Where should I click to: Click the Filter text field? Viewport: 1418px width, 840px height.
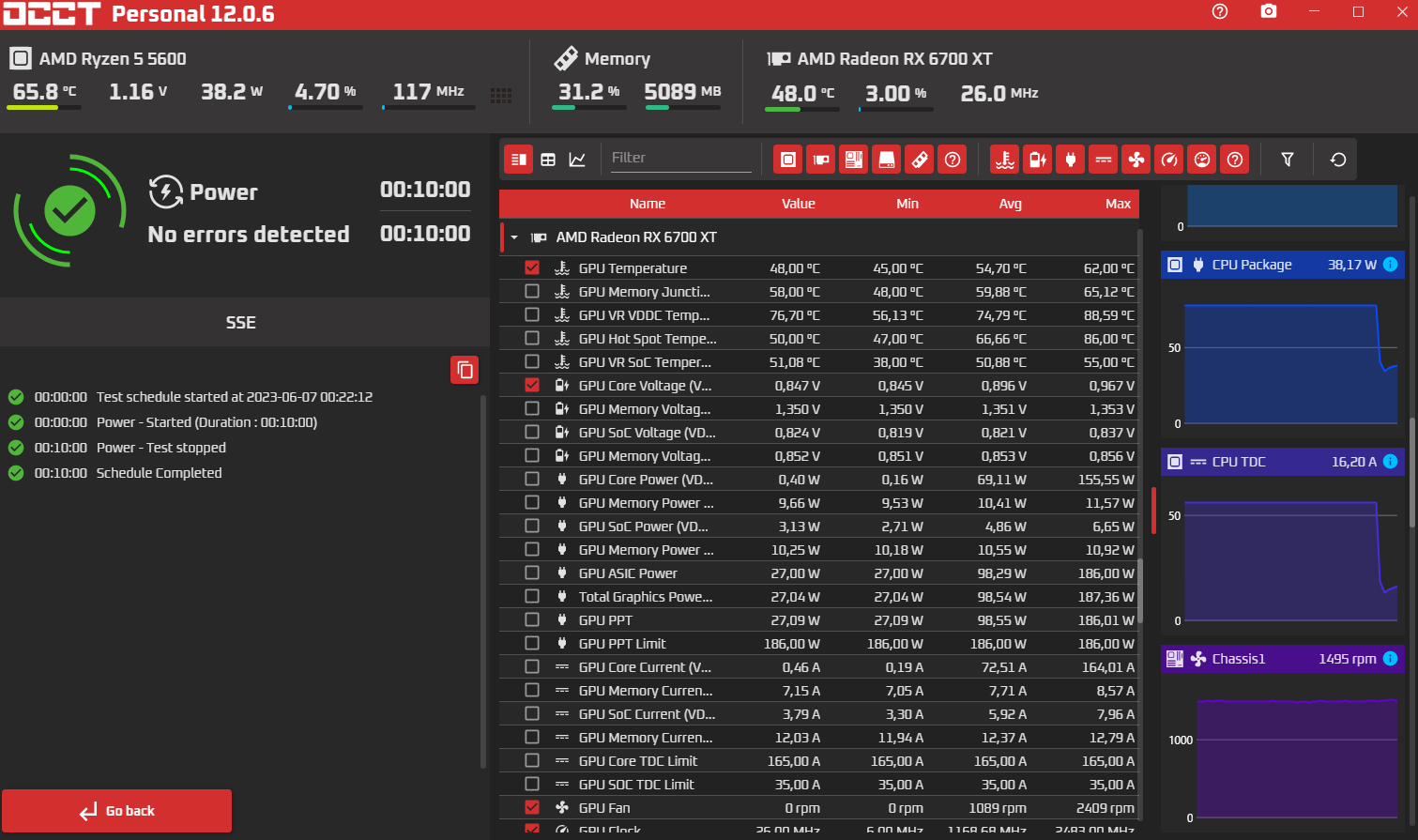(x=679, y=158)
